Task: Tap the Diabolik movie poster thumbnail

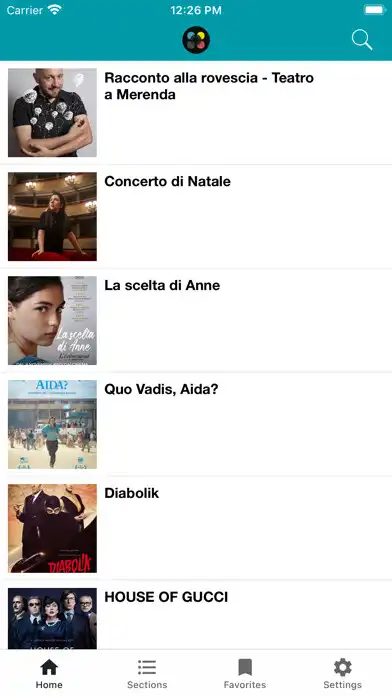Action: point(52,528)
